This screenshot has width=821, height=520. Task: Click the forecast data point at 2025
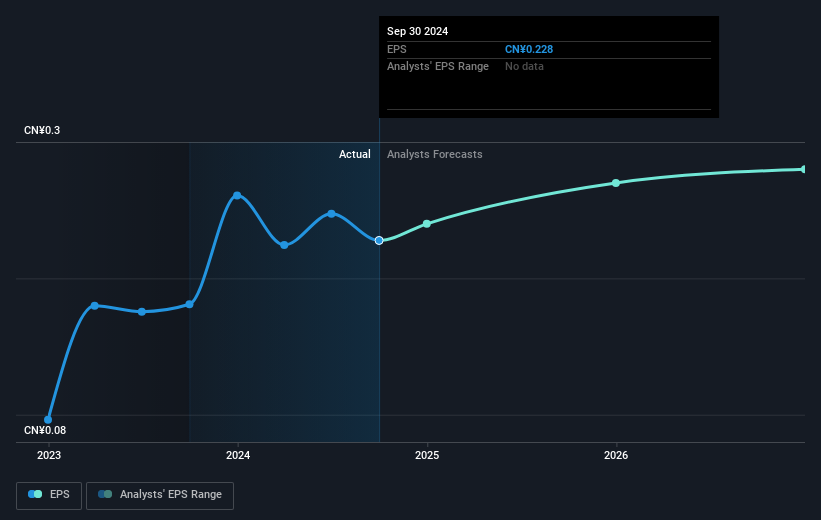point(427,224)
